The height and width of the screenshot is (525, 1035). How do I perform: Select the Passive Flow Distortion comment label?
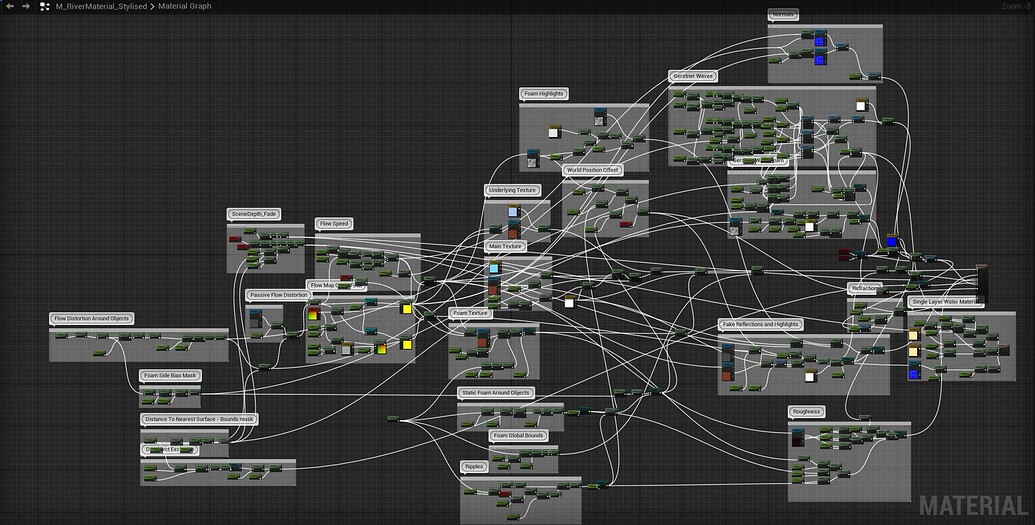(279, 295)
